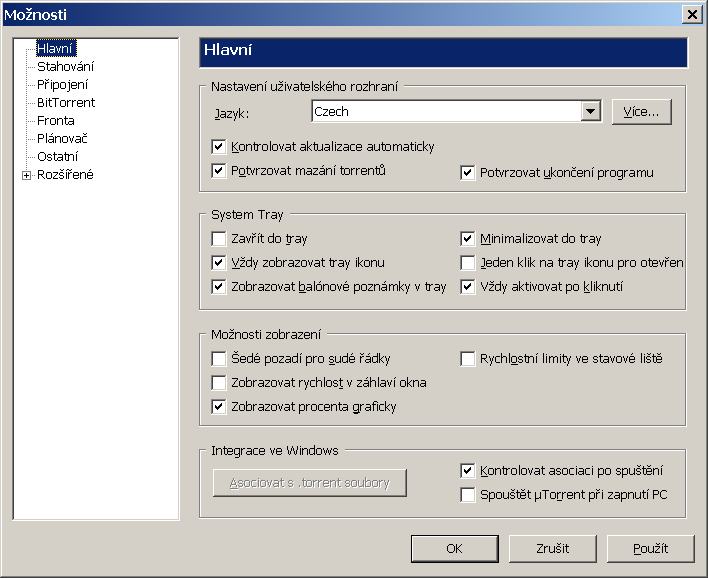Viewport: 708px width, 578px height.
Task: Click the Více... button
Action: 641,112
